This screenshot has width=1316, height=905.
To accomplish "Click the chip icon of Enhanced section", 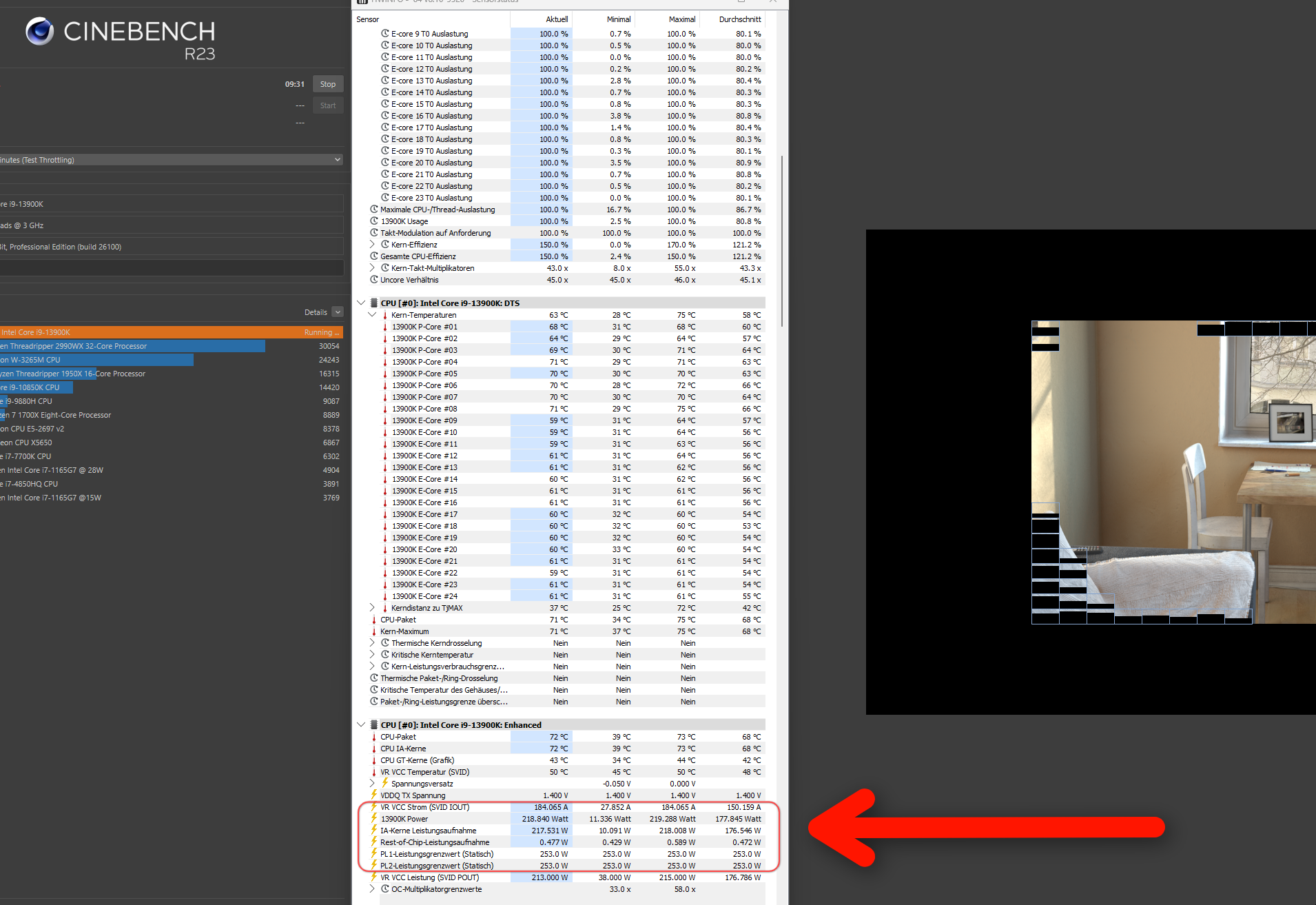I will 374,724.
